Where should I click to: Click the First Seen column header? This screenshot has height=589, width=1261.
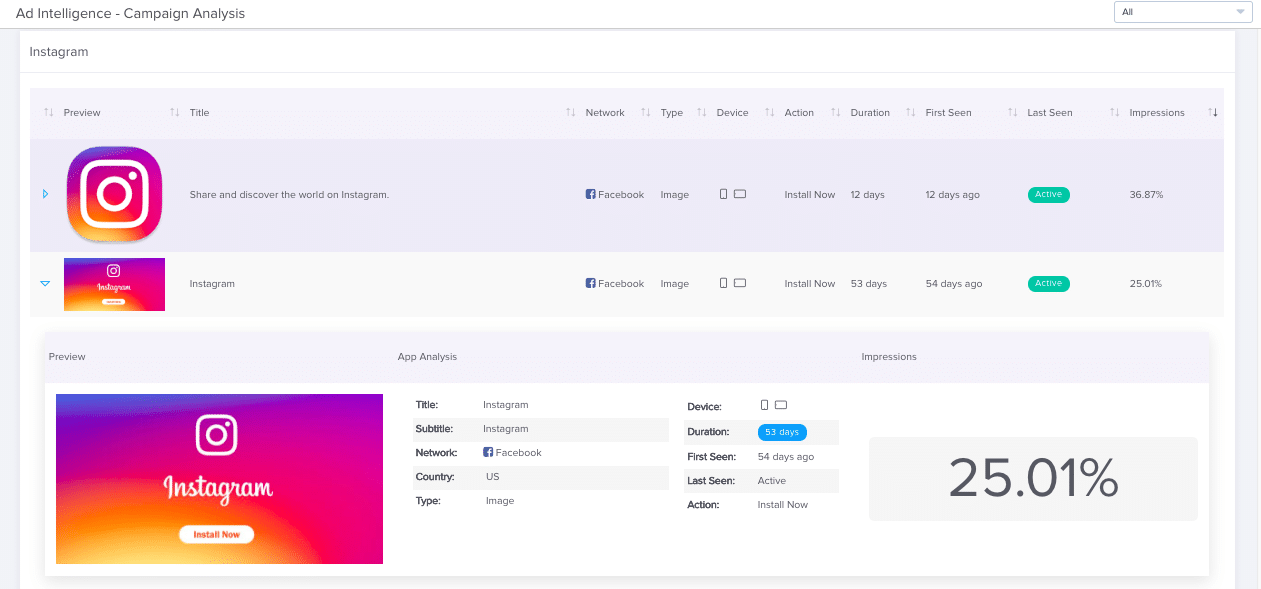(x=949, y=113)
